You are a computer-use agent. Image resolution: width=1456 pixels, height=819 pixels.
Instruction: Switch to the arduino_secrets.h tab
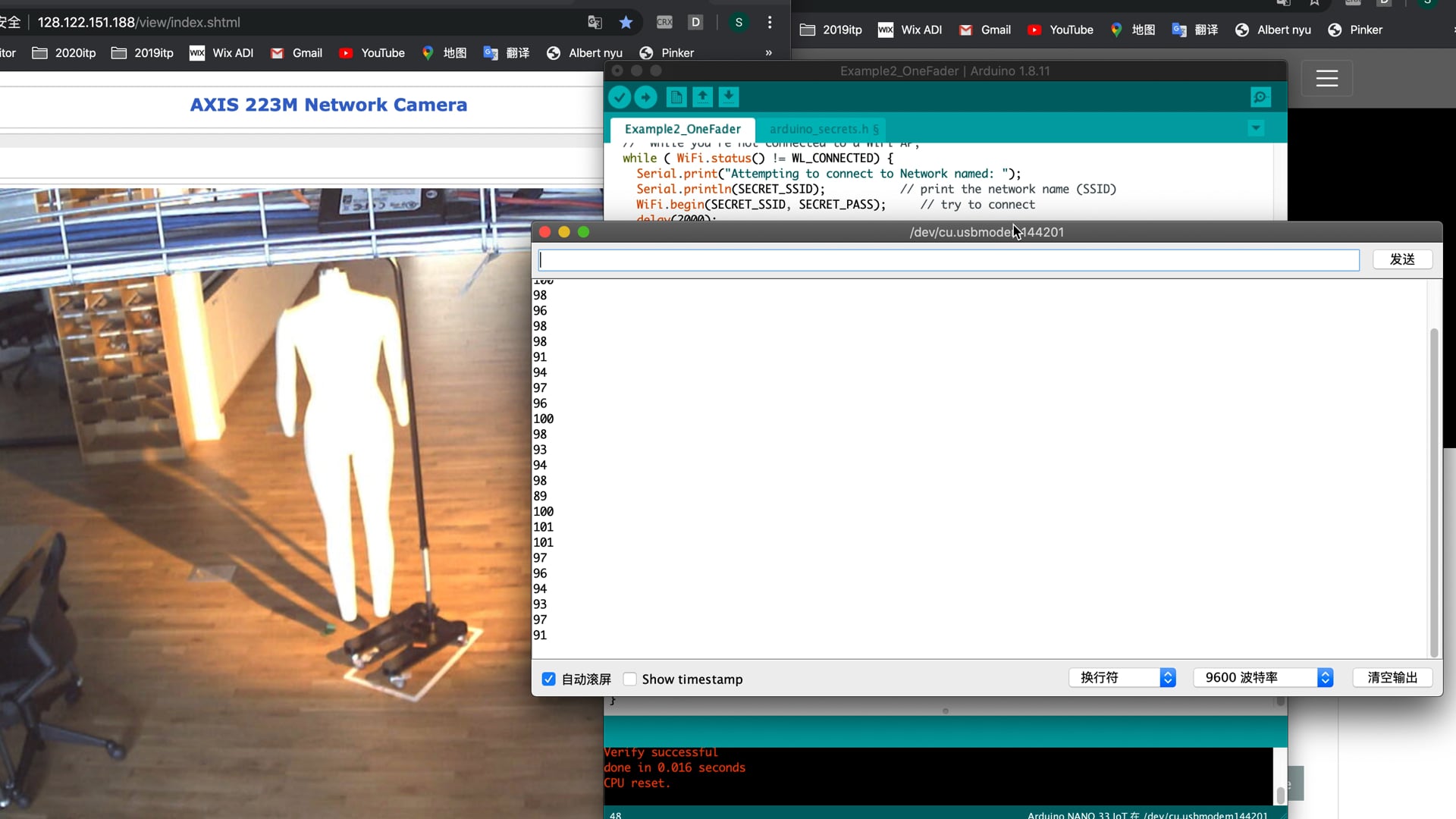pos(824,129)
